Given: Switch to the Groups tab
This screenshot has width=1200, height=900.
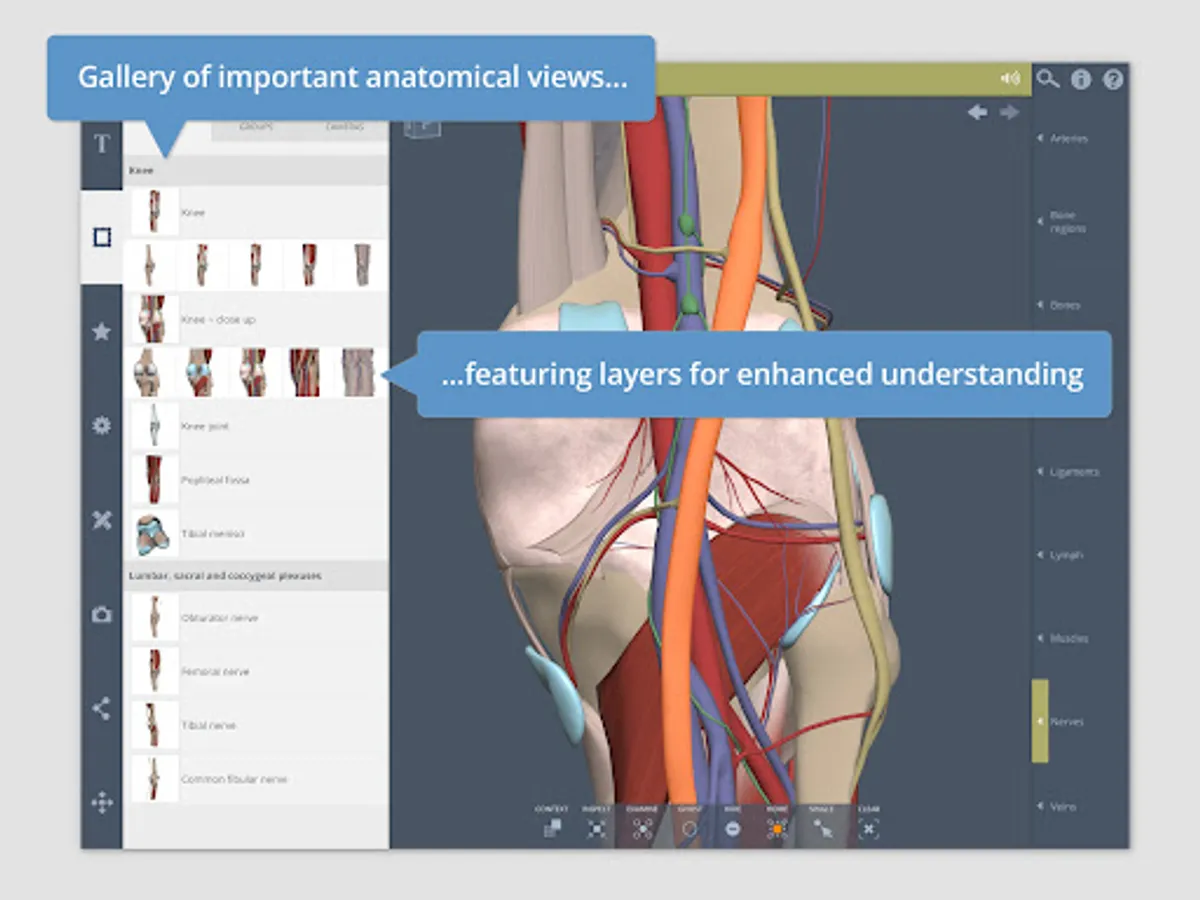Looking at the screenshot, I should point(257,128).
